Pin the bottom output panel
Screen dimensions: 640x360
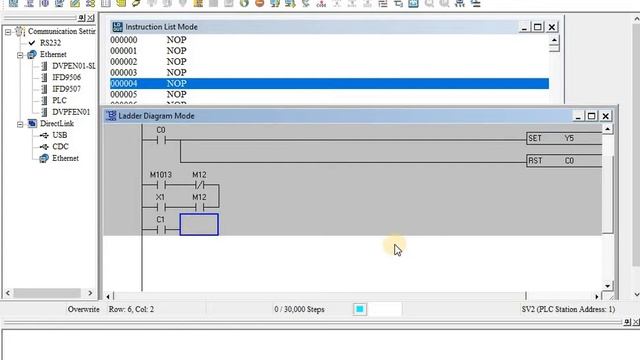(x=627, y=322)
